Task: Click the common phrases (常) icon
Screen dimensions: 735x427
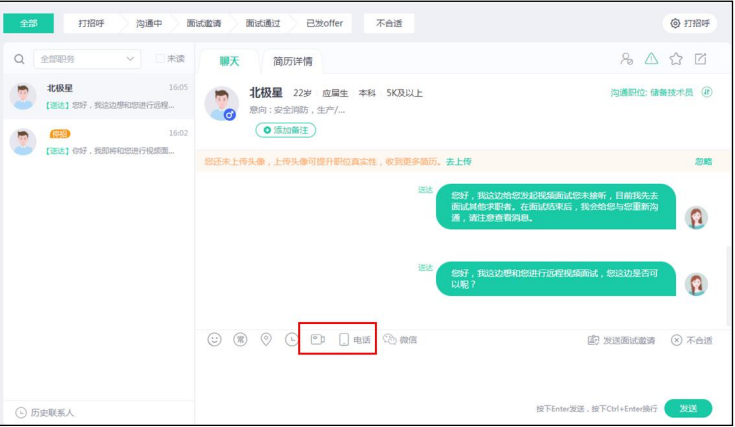Action: [x=240, y=340]
